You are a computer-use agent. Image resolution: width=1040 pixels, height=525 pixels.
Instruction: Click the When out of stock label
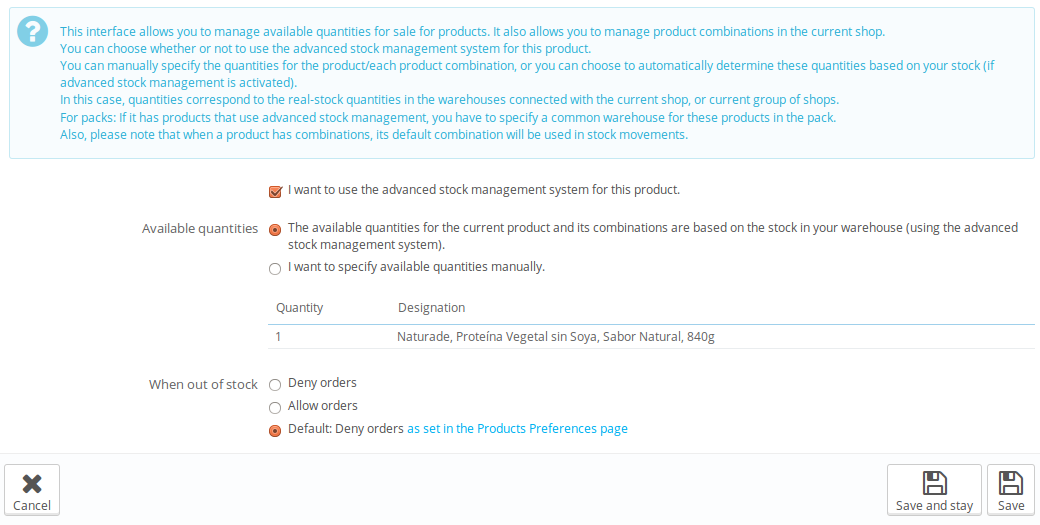click(x=203, y=384)
